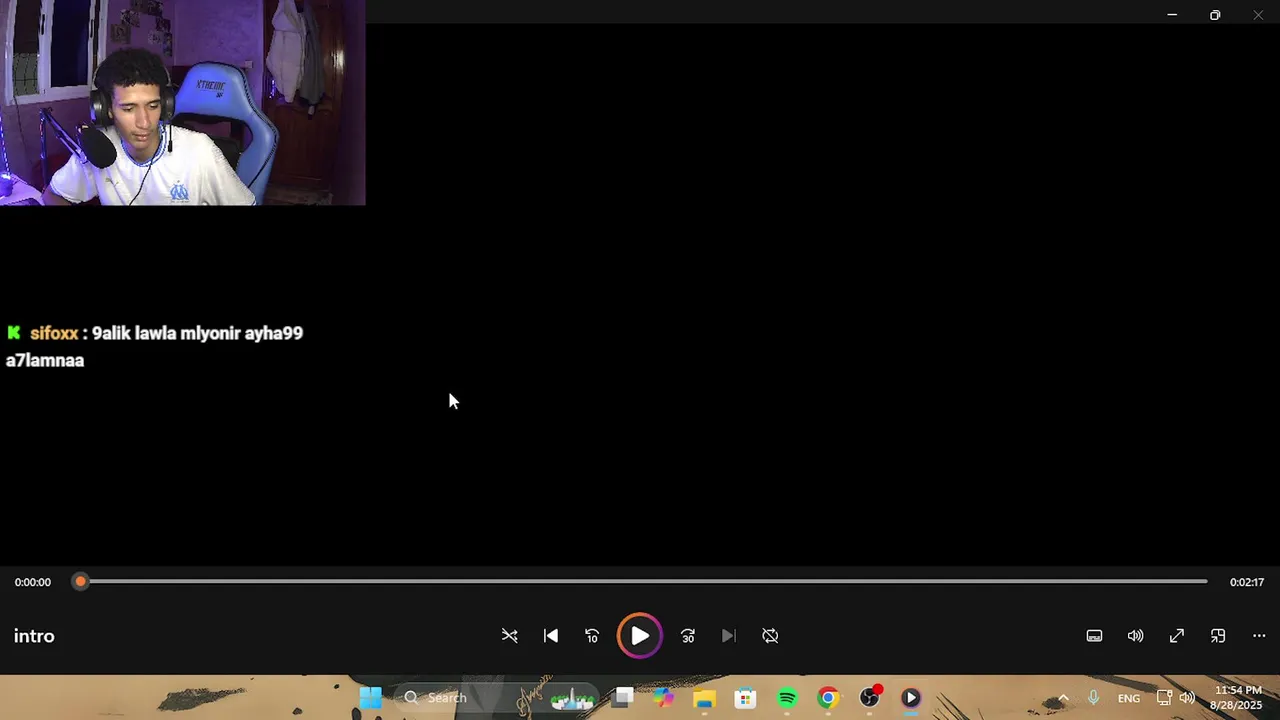Open the volume control

[x=1136, y=636]
